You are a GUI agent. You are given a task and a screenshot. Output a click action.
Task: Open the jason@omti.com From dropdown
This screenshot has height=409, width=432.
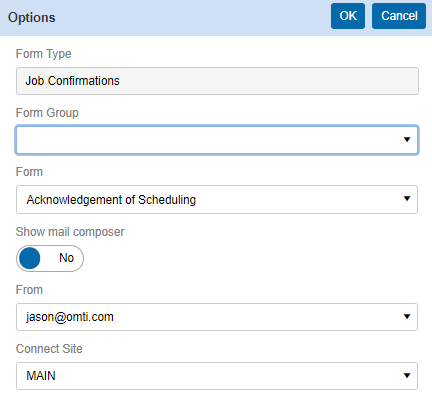tap(217, 317)
